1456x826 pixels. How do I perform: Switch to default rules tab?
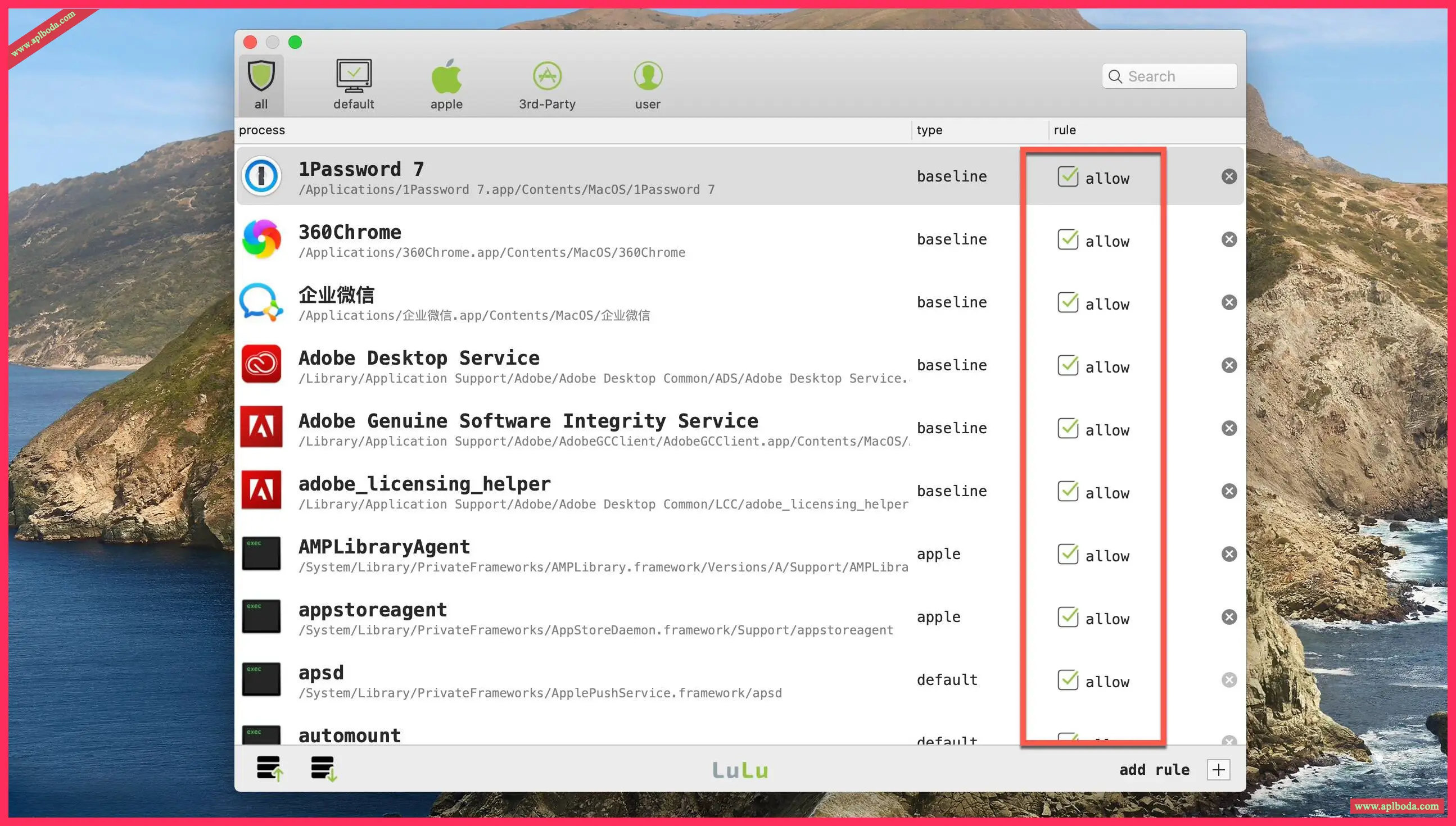(354, 85)
